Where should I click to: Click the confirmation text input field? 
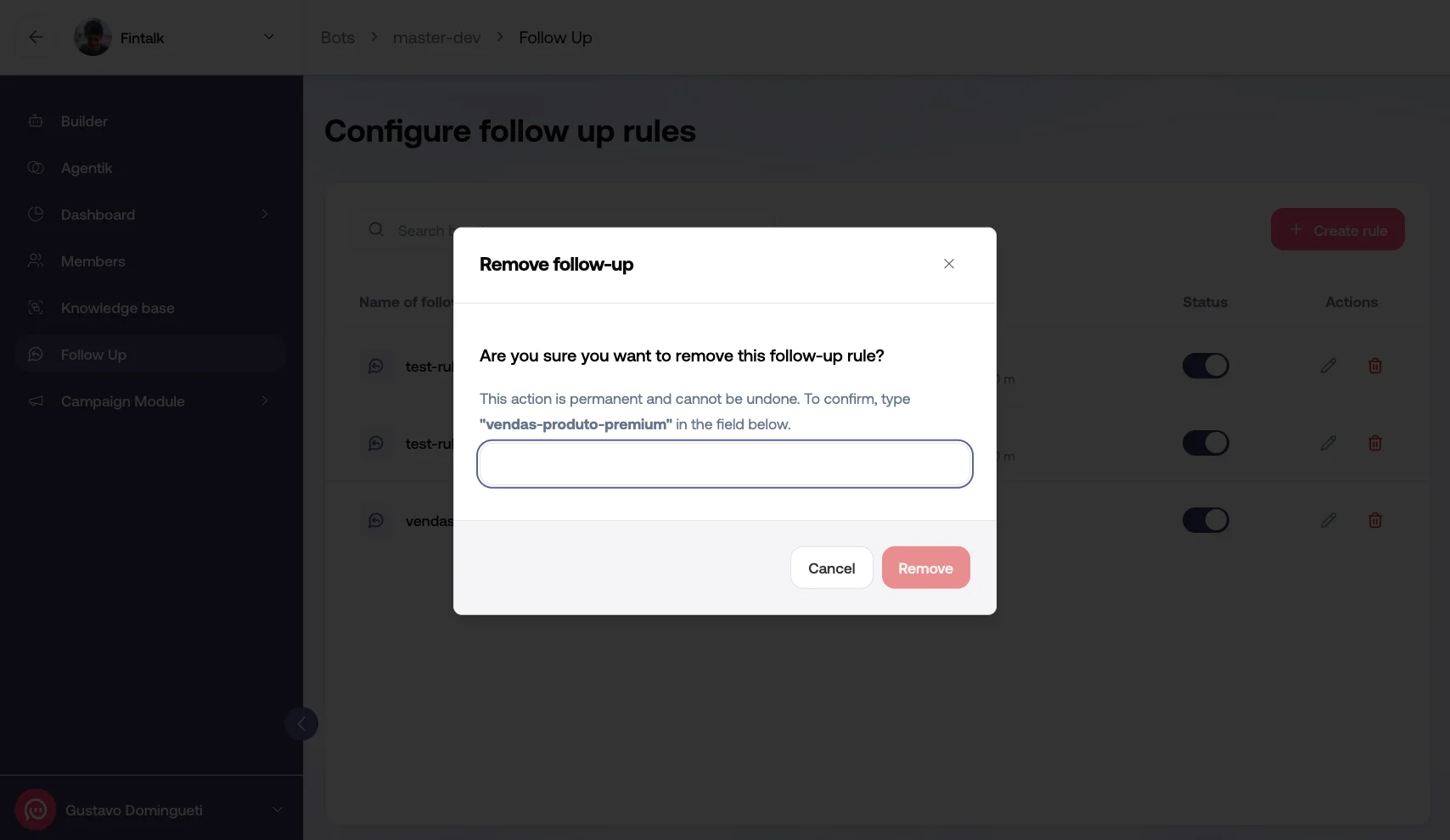(x=724, y=464)
